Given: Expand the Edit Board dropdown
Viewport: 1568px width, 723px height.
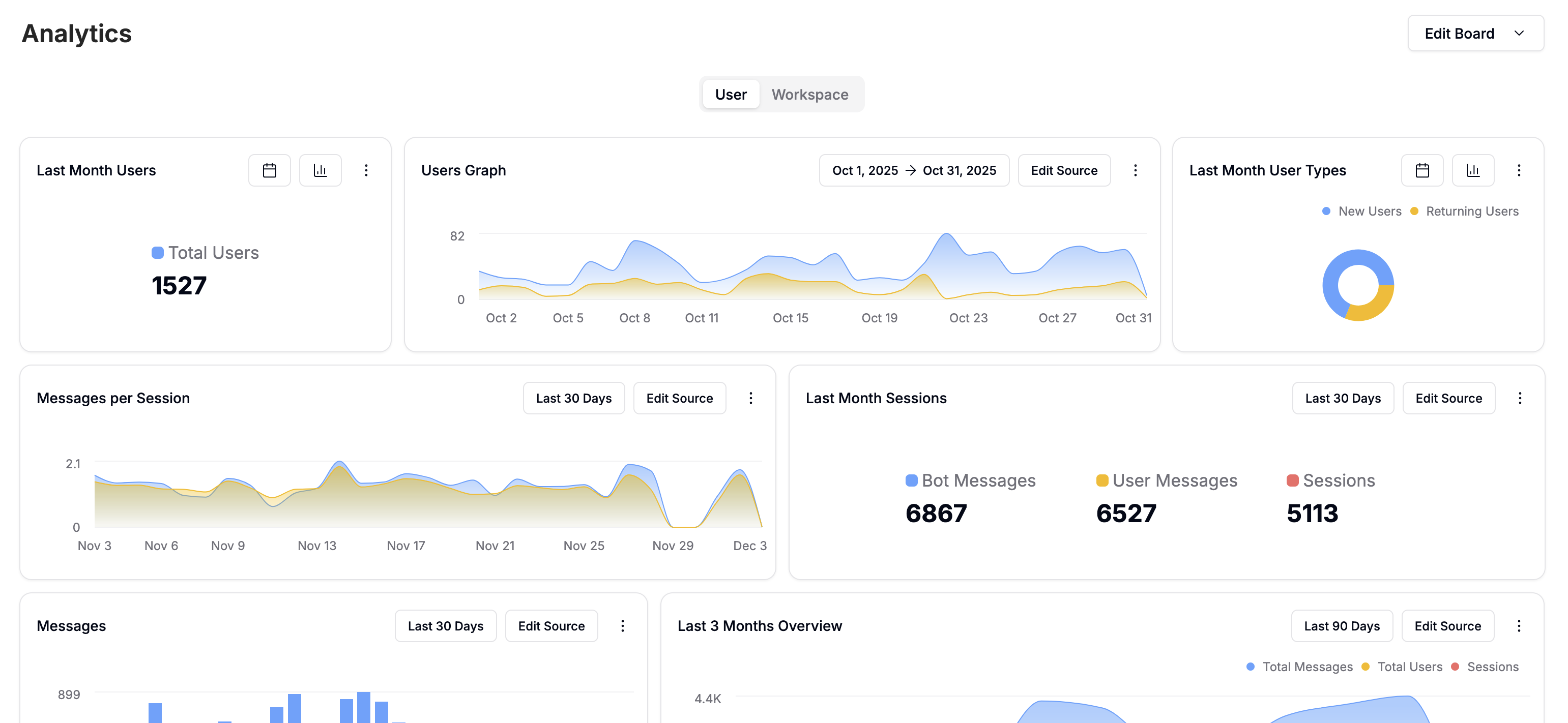Looking at the screenshot, I should point(1475,34).
